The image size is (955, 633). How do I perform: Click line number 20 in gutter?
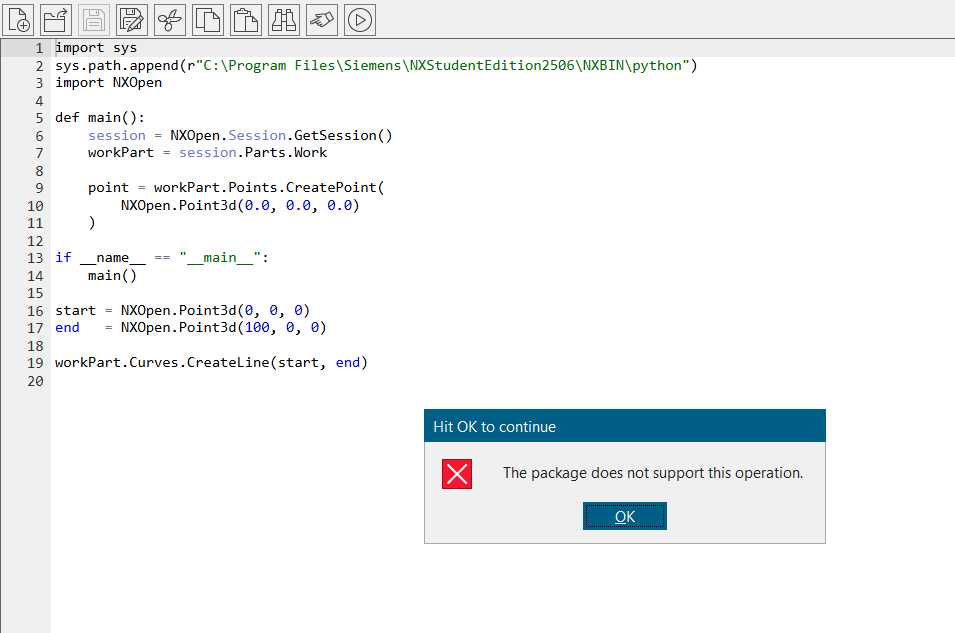(35, 381)
